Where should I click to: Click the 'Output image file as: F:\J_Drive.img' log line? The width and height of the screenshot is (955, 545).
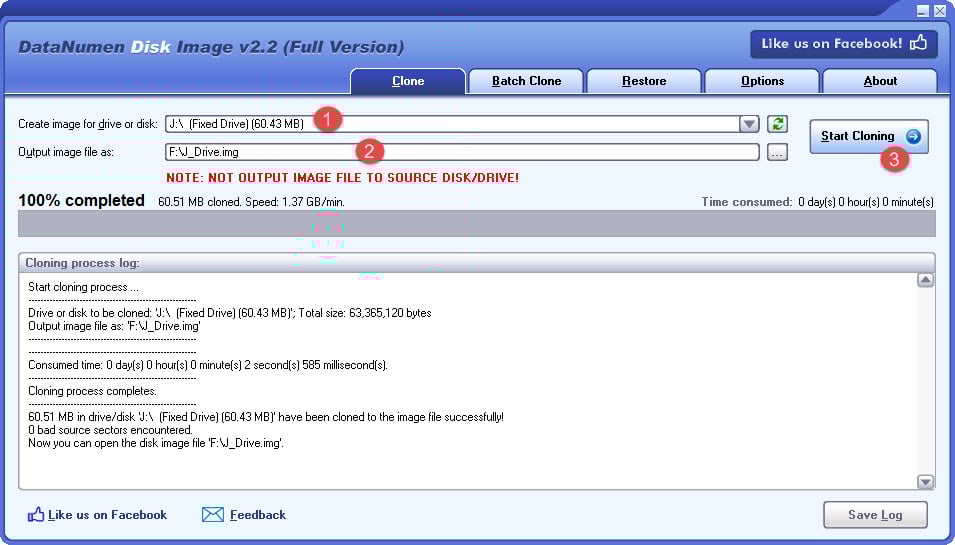point(115,326)
